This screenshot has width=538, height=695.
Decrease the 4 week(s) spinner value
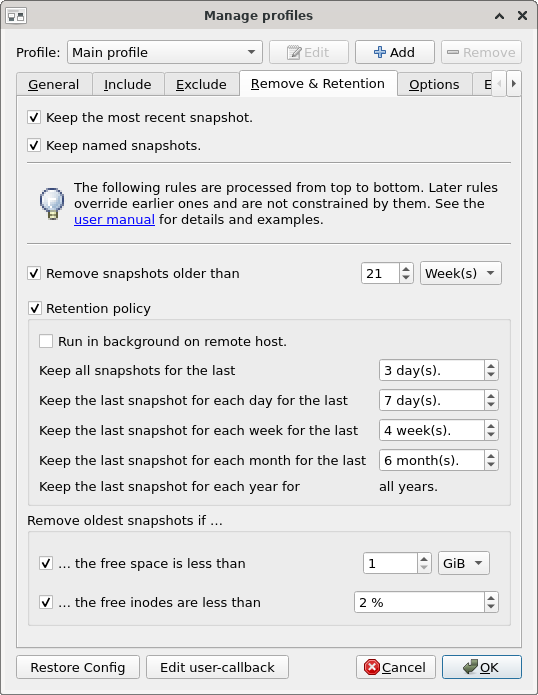click(x=491, y=435)
